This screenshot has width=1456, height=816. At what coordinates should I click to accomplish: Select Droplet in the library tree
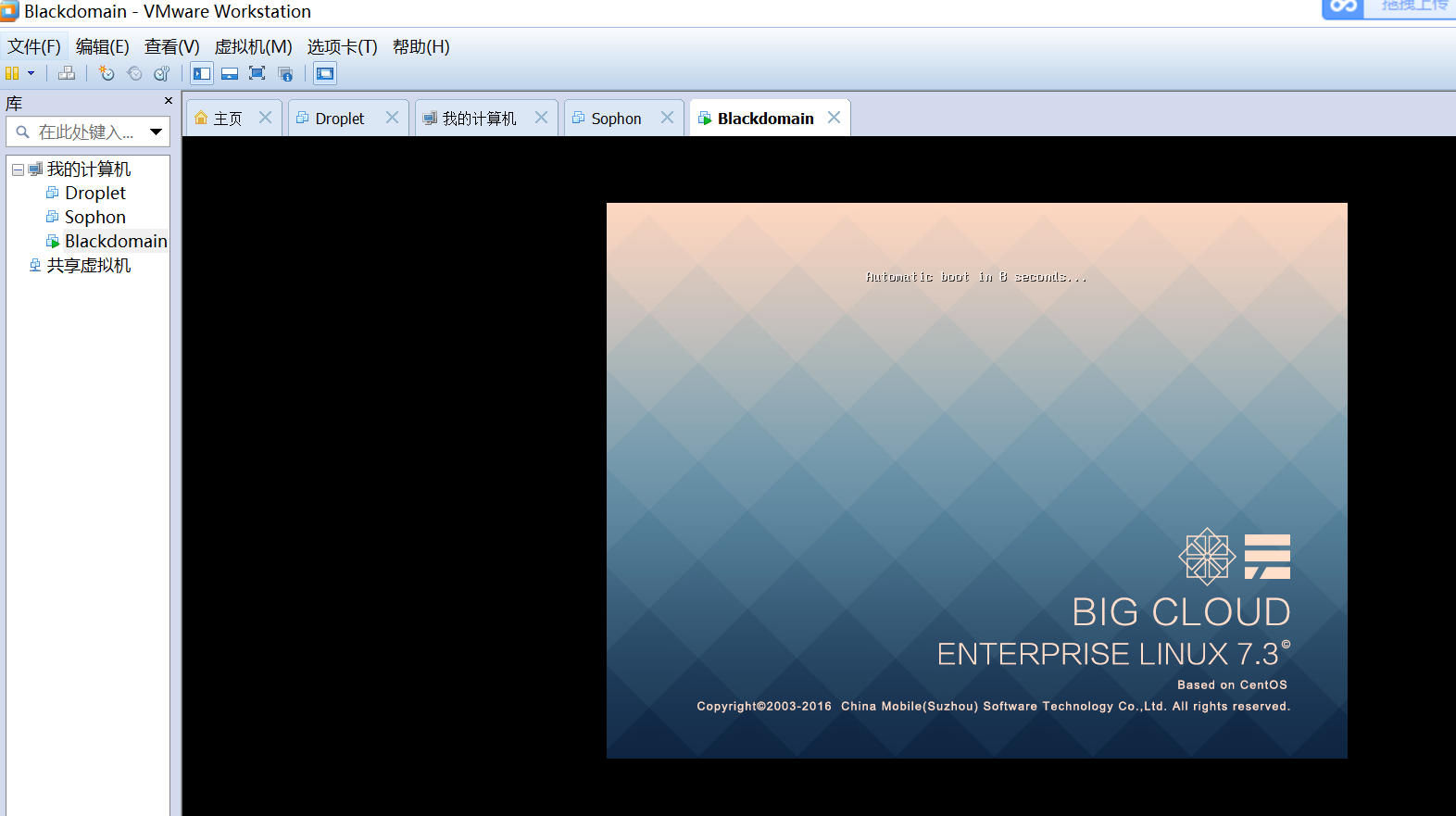pyautogui.click(x=95, y=194)
